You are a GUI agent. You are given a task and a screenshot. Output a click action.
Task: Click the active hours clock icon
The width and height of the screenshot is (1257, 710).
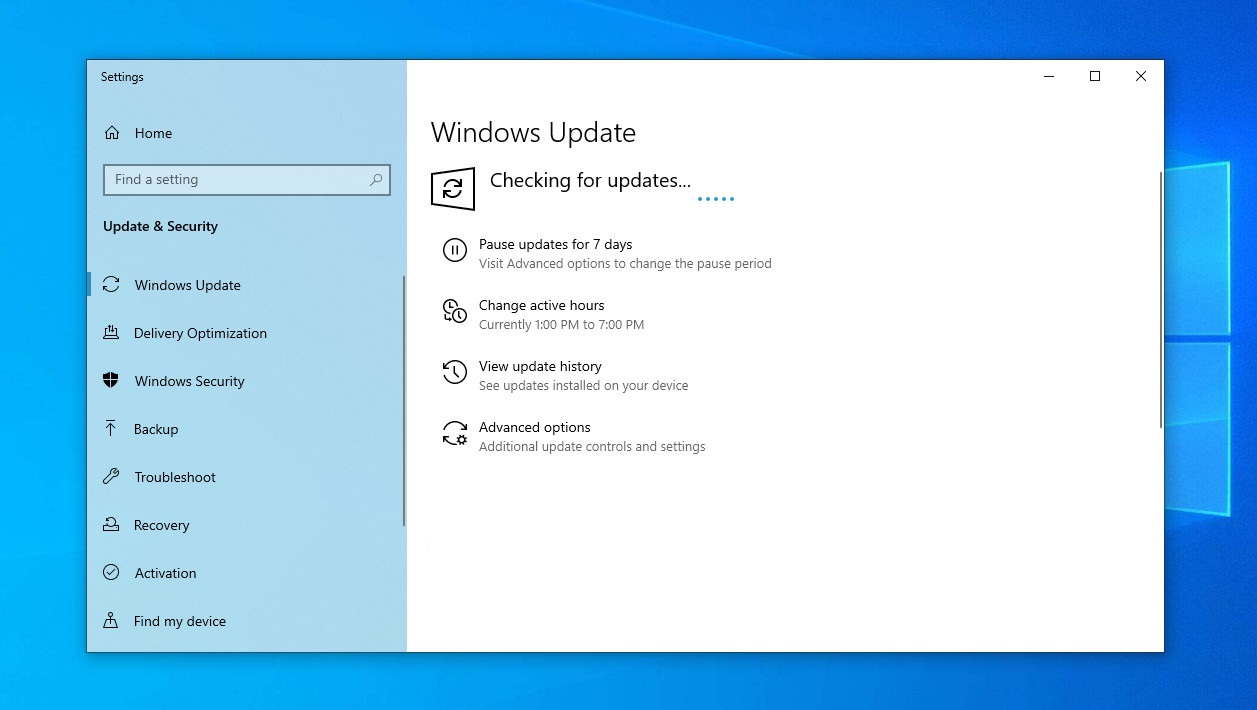pyautogui.click(x=454, y=311)
